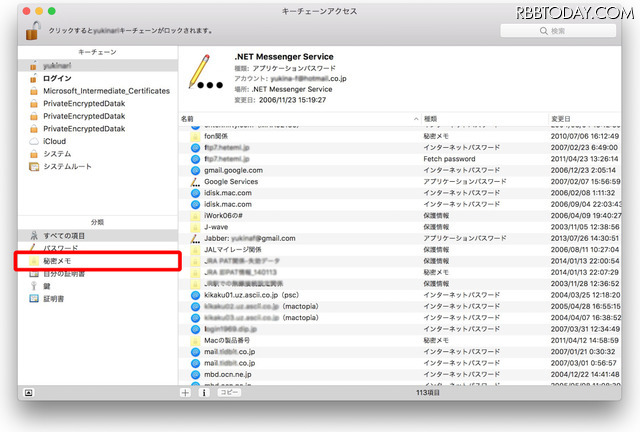The image size is (640, 432).
Task: Select the mbd.ocn.ne.jp row
Action: (x=400, y=374)
